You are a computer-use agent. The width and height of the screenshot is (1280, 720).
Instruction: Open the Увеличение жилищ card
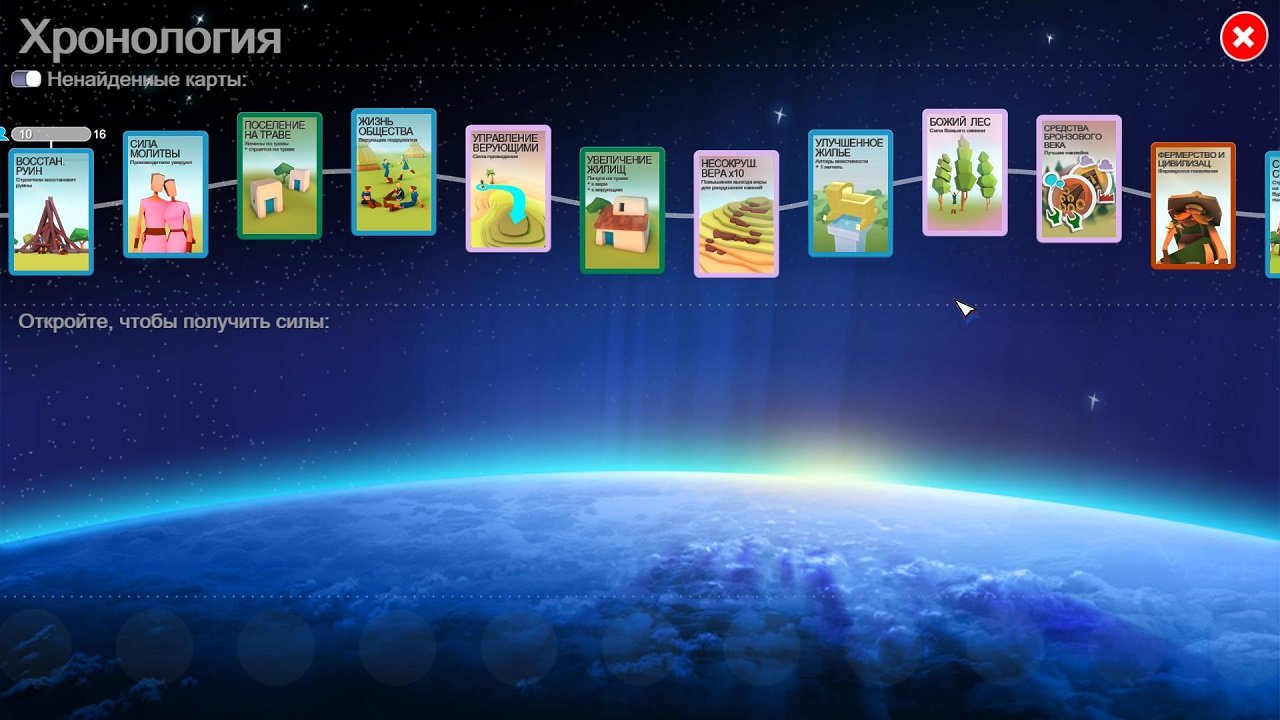coord(622,210)
